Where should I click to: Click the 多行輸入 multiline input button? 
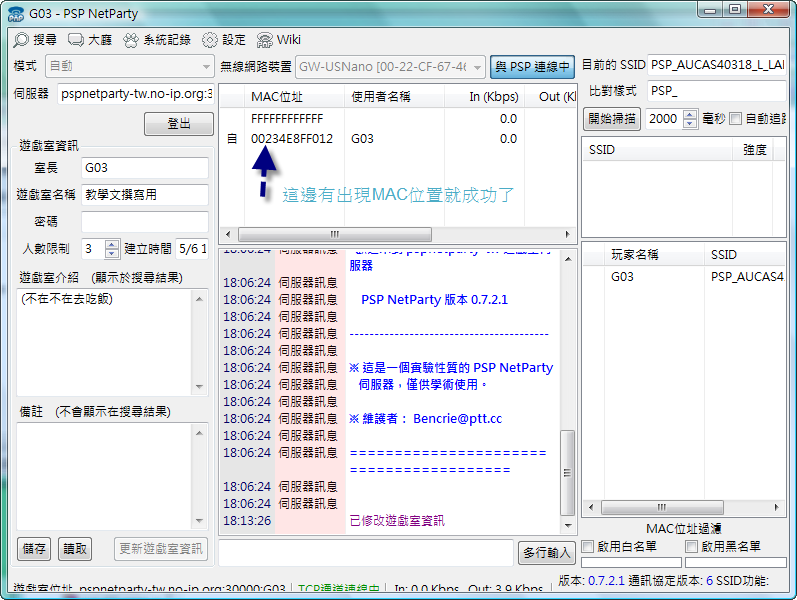[x=547, y=552]
